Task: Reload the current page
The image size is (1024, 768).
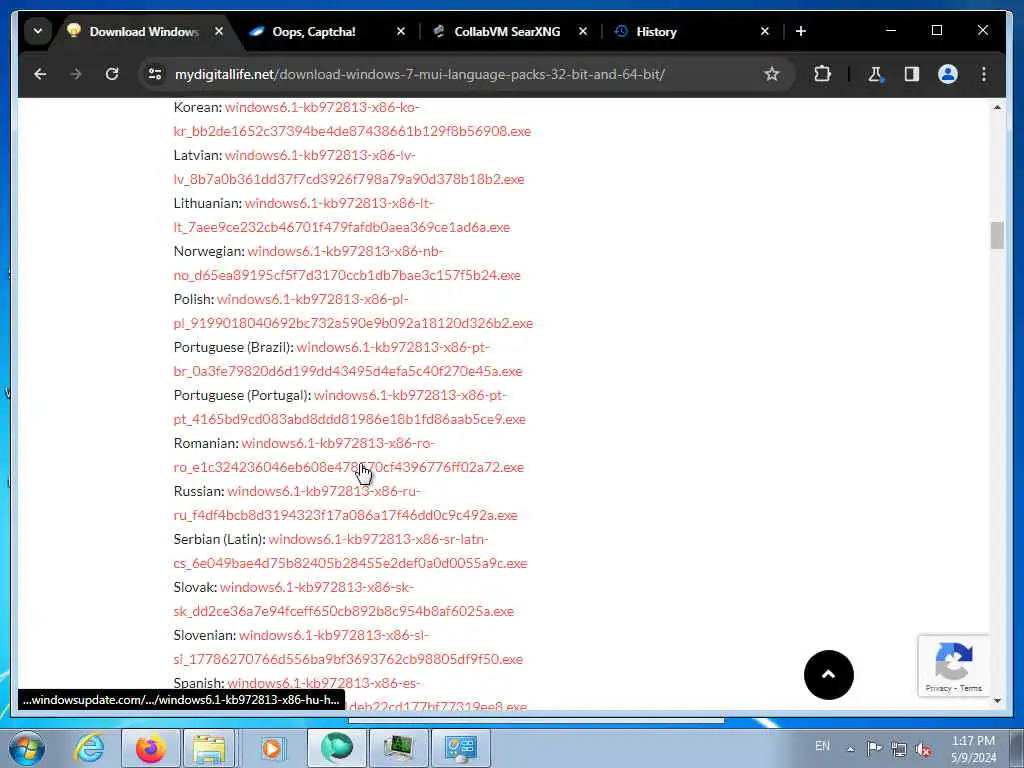Action: click(x=112, y=74)
